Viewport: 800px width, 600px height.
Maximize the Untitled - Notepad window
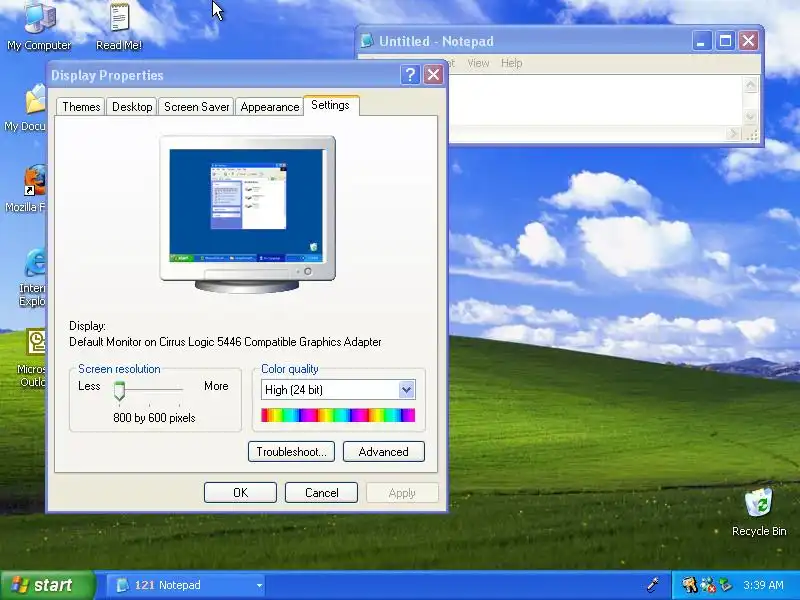tap(725, 41)
